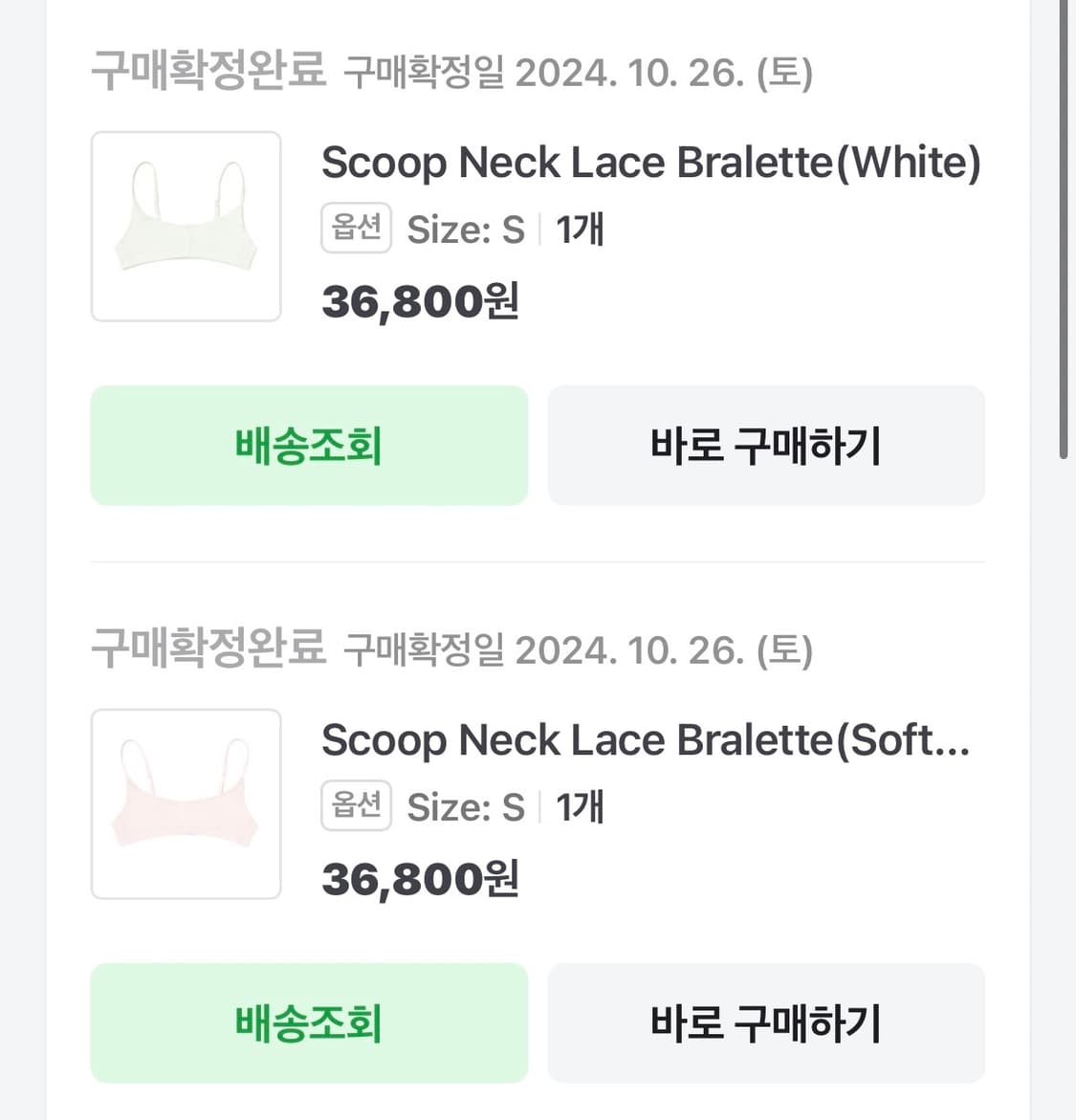Open Scoop Neck Lace Bralette(Soft... product title
1076x1120 pixels.
pyautogui.click(x=646, y=740)
